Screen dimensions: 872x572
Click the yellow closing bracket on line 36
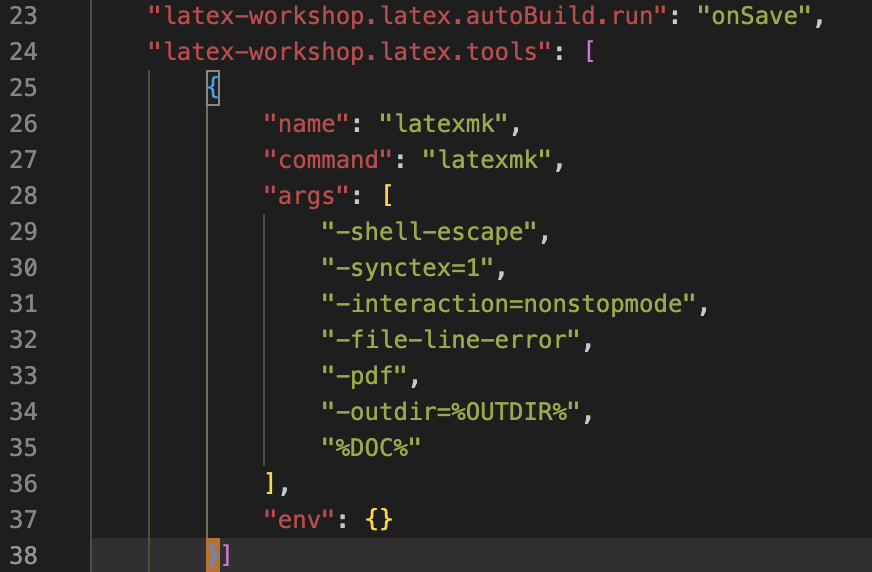pyautogui.click(x=270, y=484)
